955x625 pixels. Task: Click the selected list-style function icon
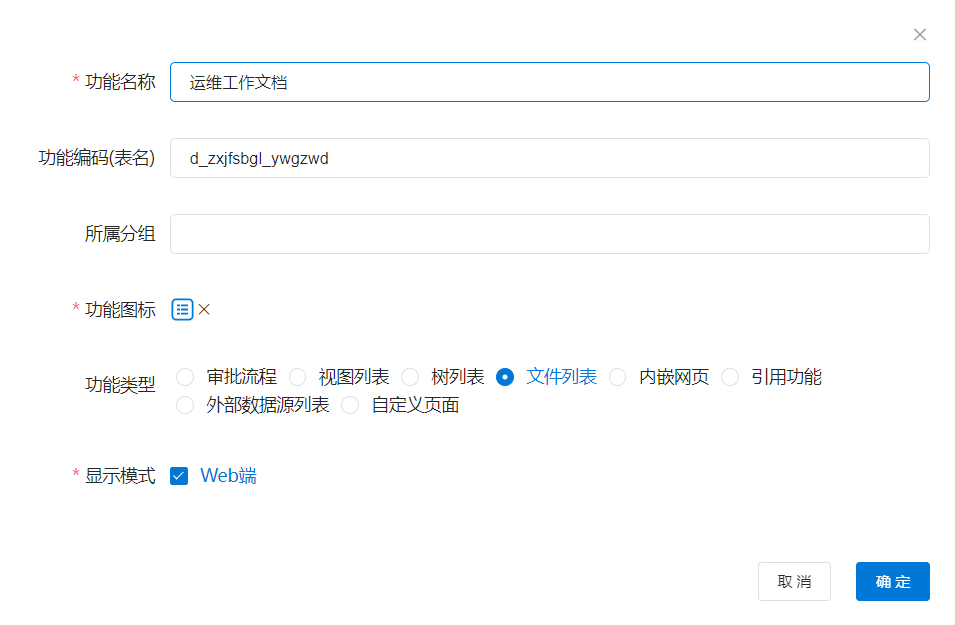182,310
